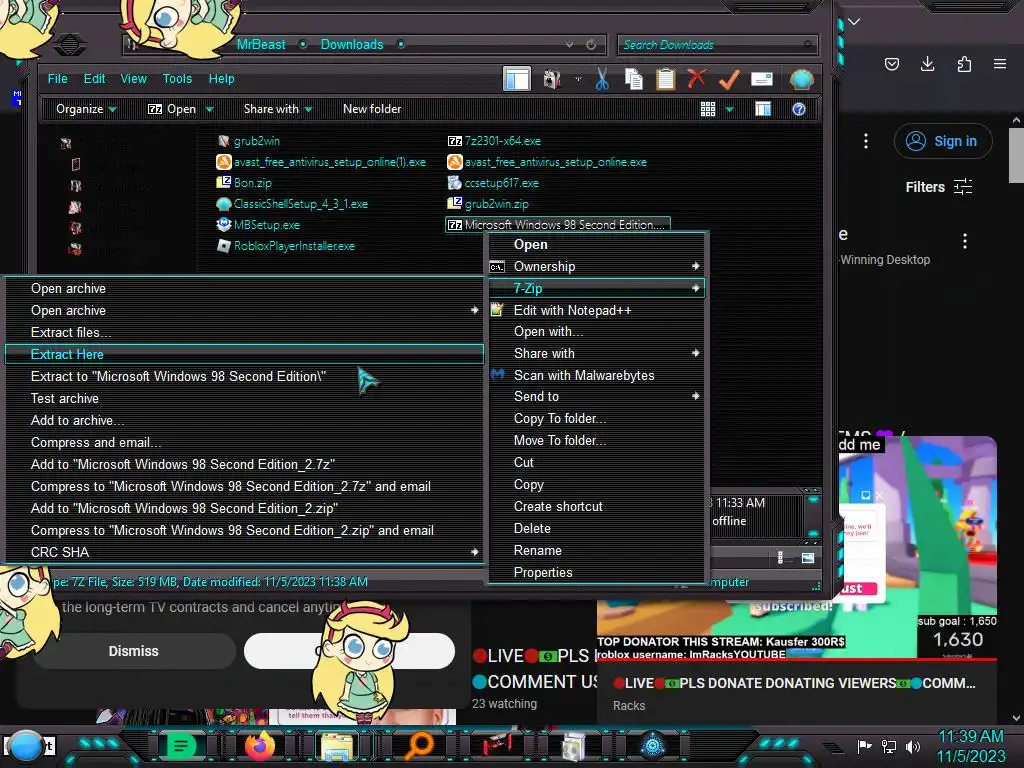1024x768 pixels.
Task: Open Classic Shell settings shell icon
Action: tap(801, 79)
